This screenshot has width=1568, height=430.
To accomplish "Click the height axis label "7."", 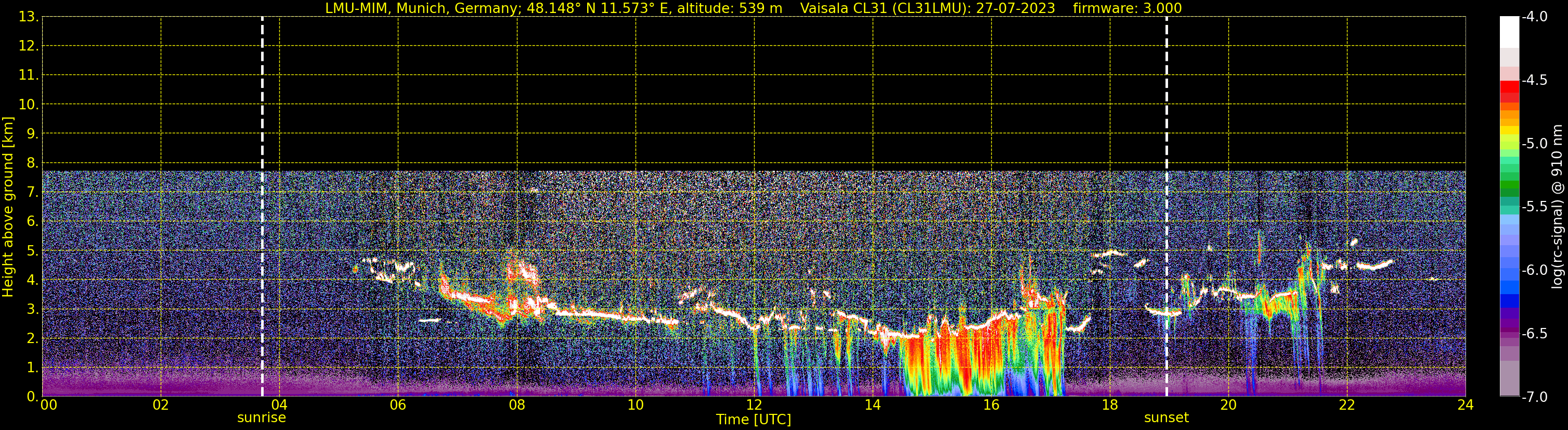I will 33,193.
